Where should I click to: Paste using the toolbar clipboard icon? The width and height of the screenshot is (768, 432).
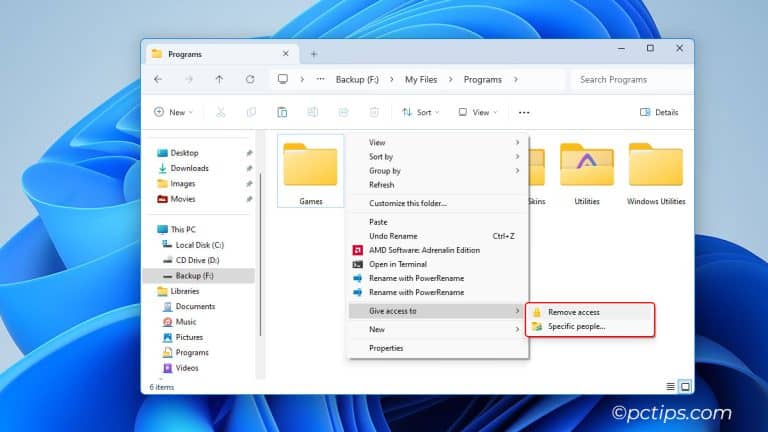(x=282, y=112)
